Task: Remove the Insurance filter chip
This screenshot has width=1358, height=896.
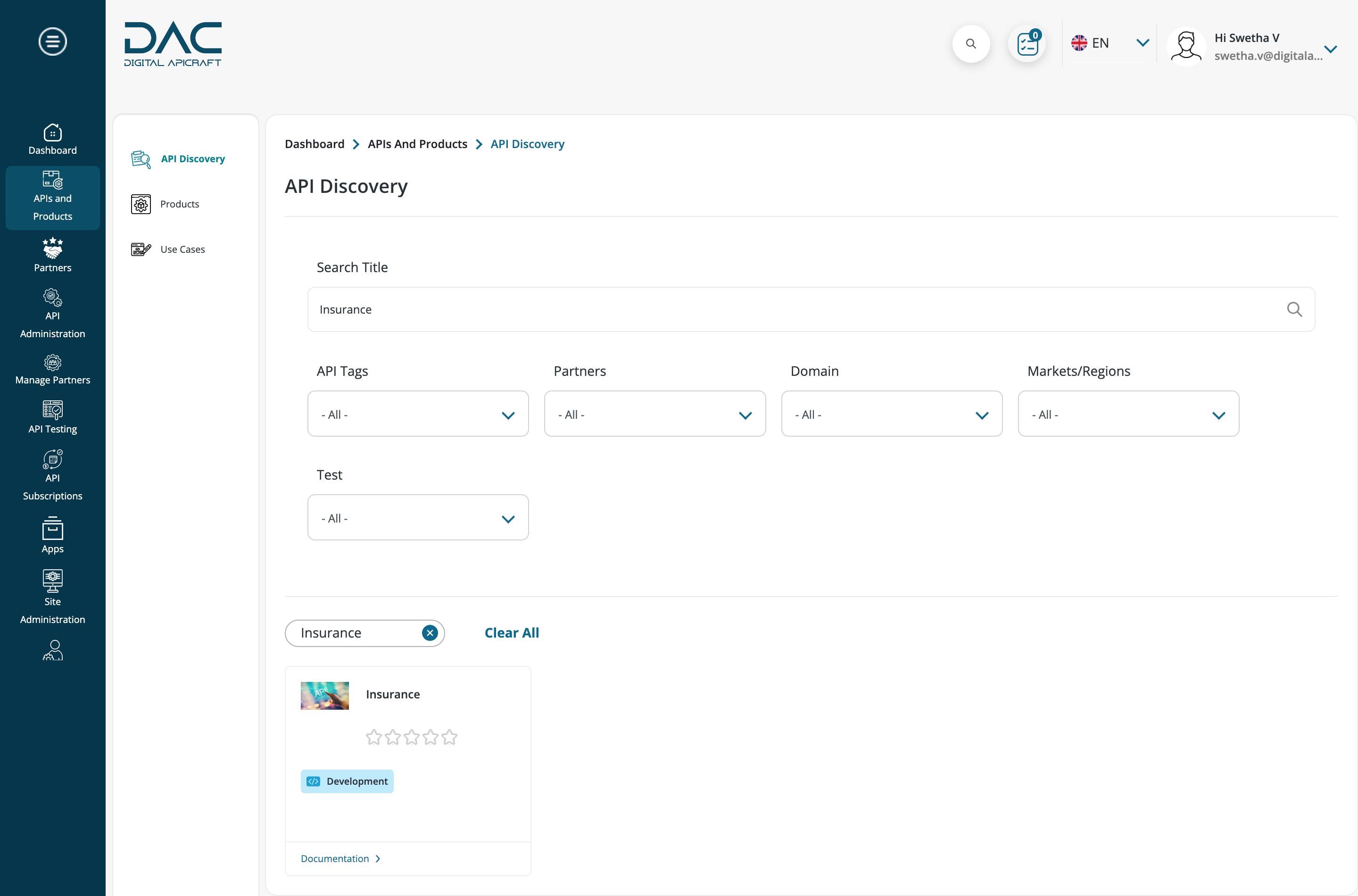Action: pyautogui.click(x=430, y=632)
